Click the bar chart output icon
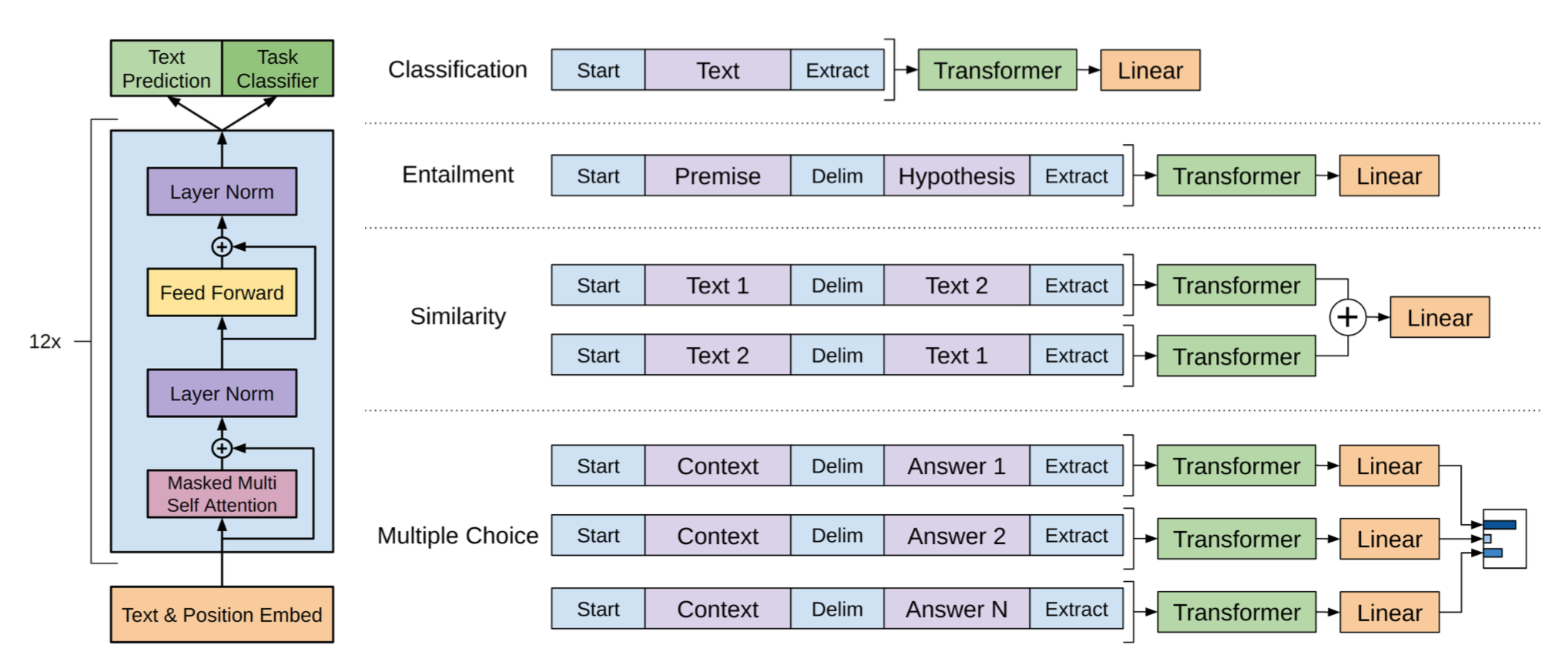The image size is (1568, 665). pyautogui.click(x=1504, y=539)
